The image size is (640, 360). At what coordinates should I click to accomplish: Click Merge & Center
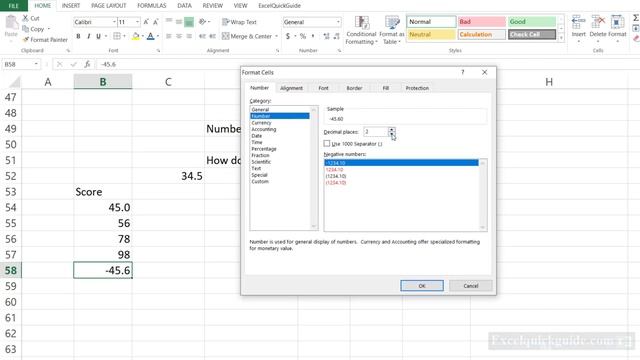[x=247, y=36]
